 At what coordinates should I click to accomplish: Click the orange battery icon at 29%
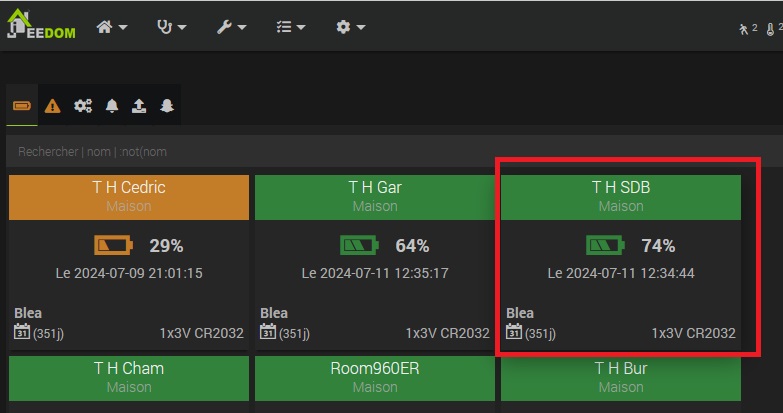113,245
